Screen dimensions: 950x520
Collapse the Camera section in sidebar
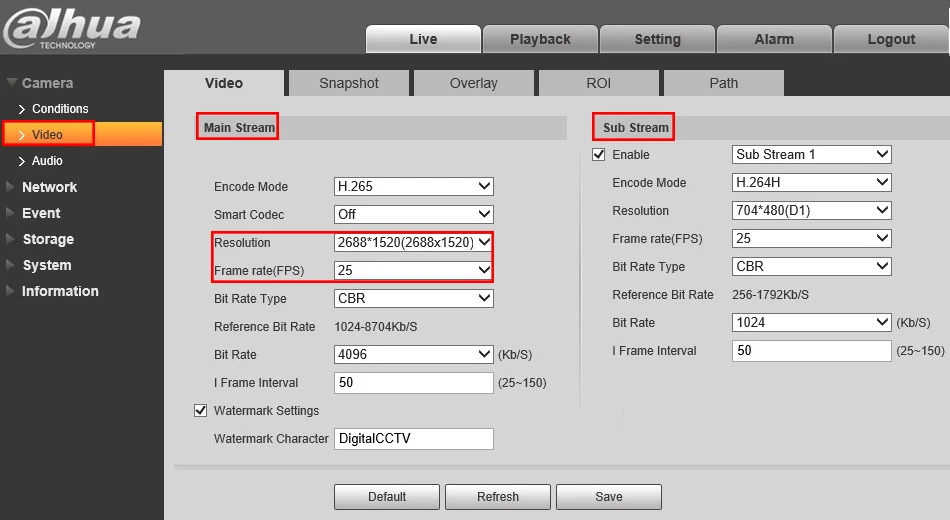40,83
